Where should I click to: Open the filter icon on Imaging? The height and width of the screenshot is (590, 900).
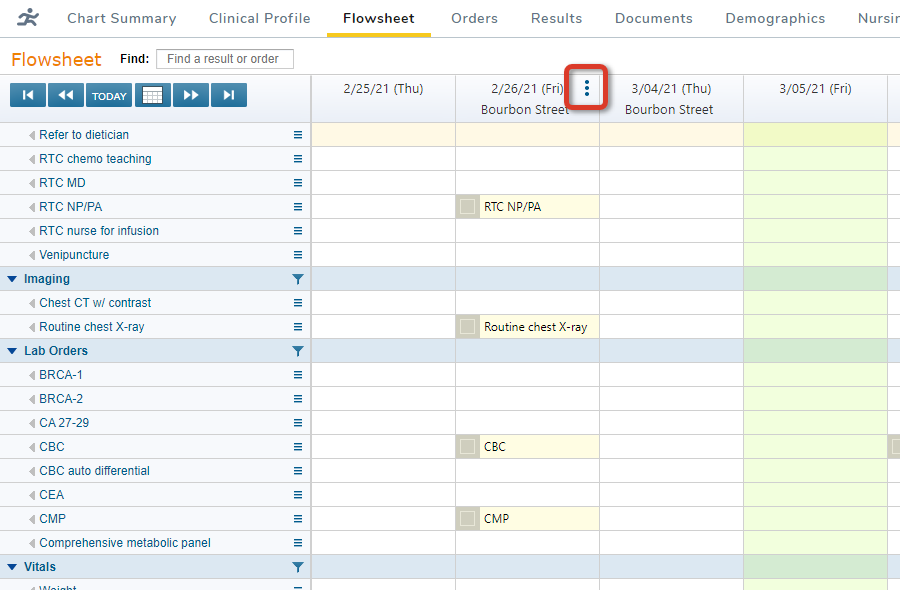pyautogui.click(x=297, y=279)
